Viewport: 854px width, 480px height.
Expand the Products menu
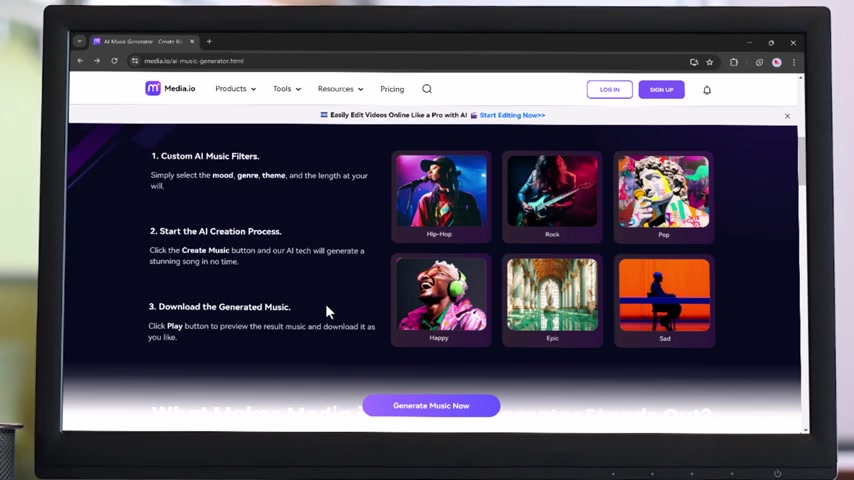[235, 89]
